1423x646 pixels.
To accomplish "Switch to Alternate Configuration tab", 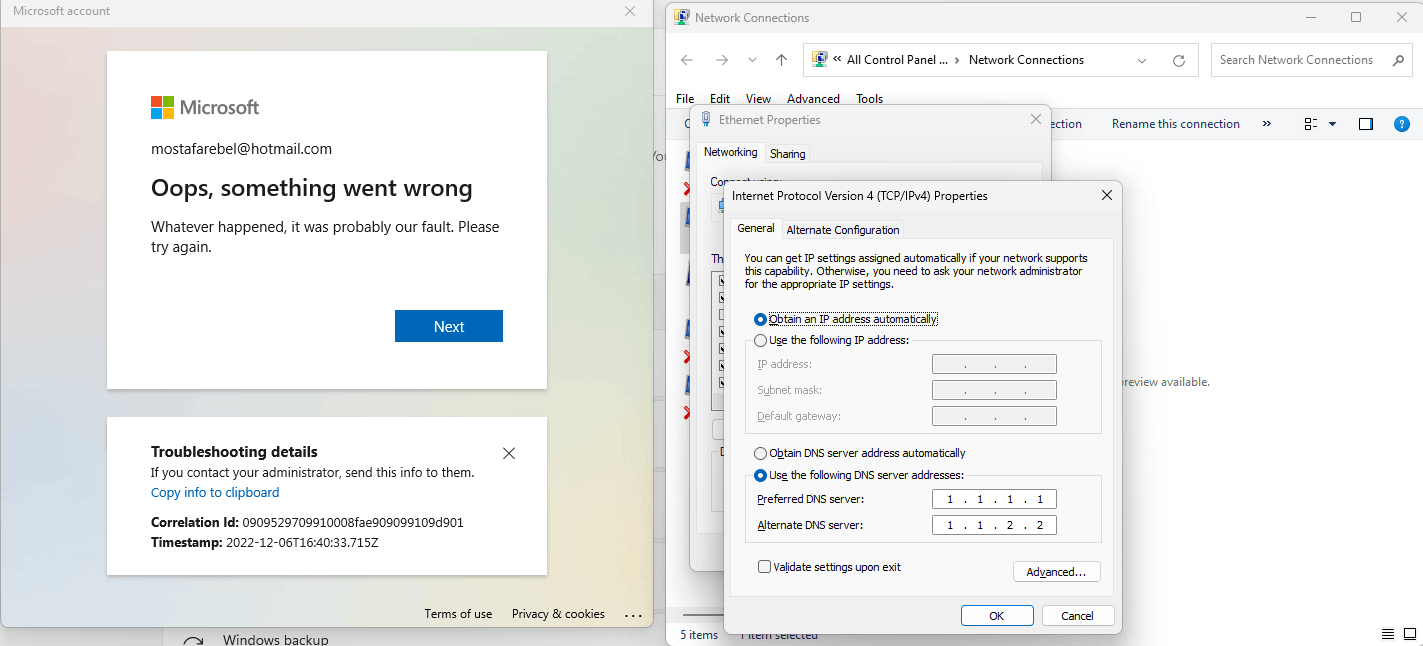I will click(843, 230).
